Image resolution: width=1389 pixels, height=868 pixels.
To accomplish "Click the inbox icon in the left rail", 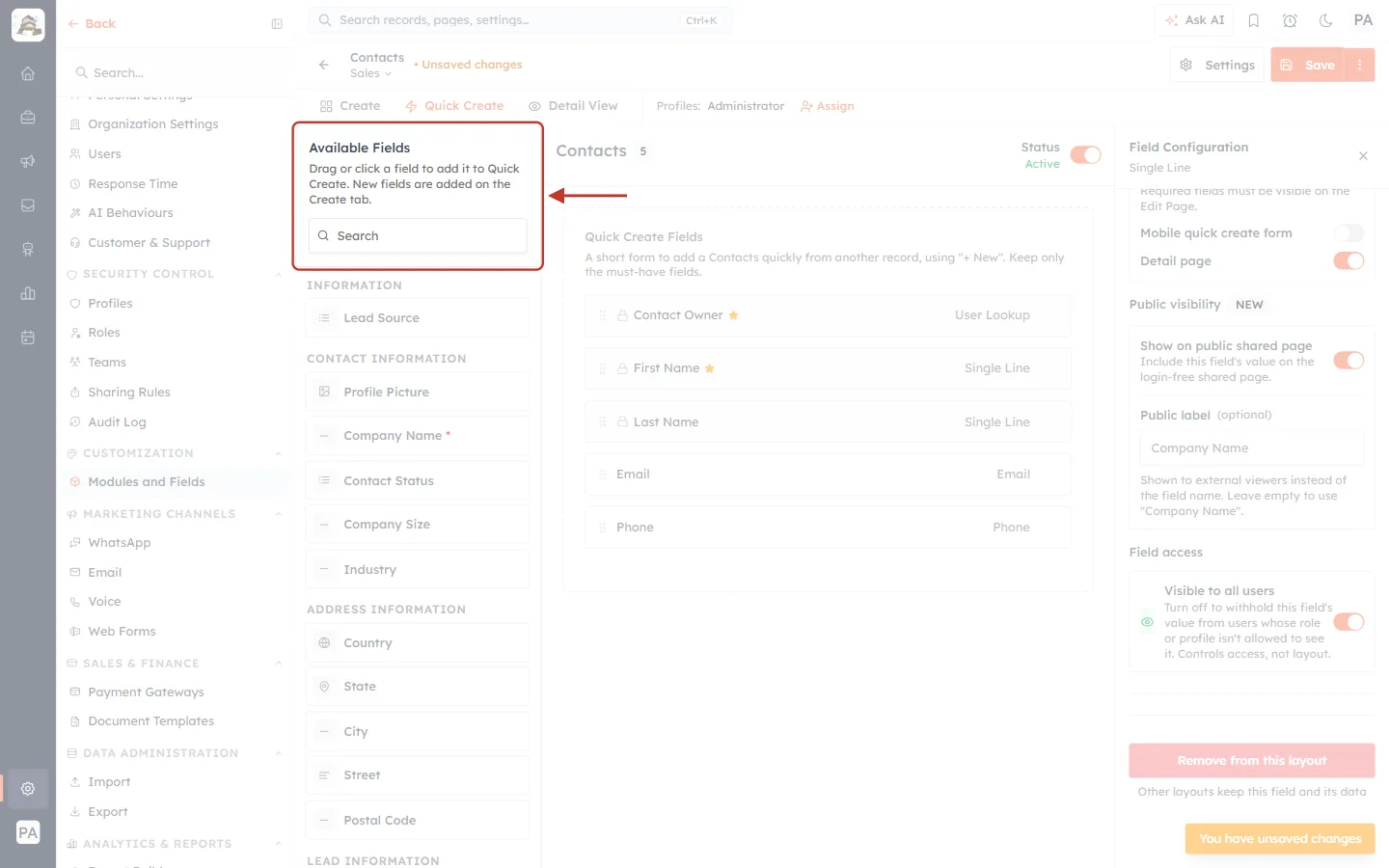I will click(x=28, y=205).
